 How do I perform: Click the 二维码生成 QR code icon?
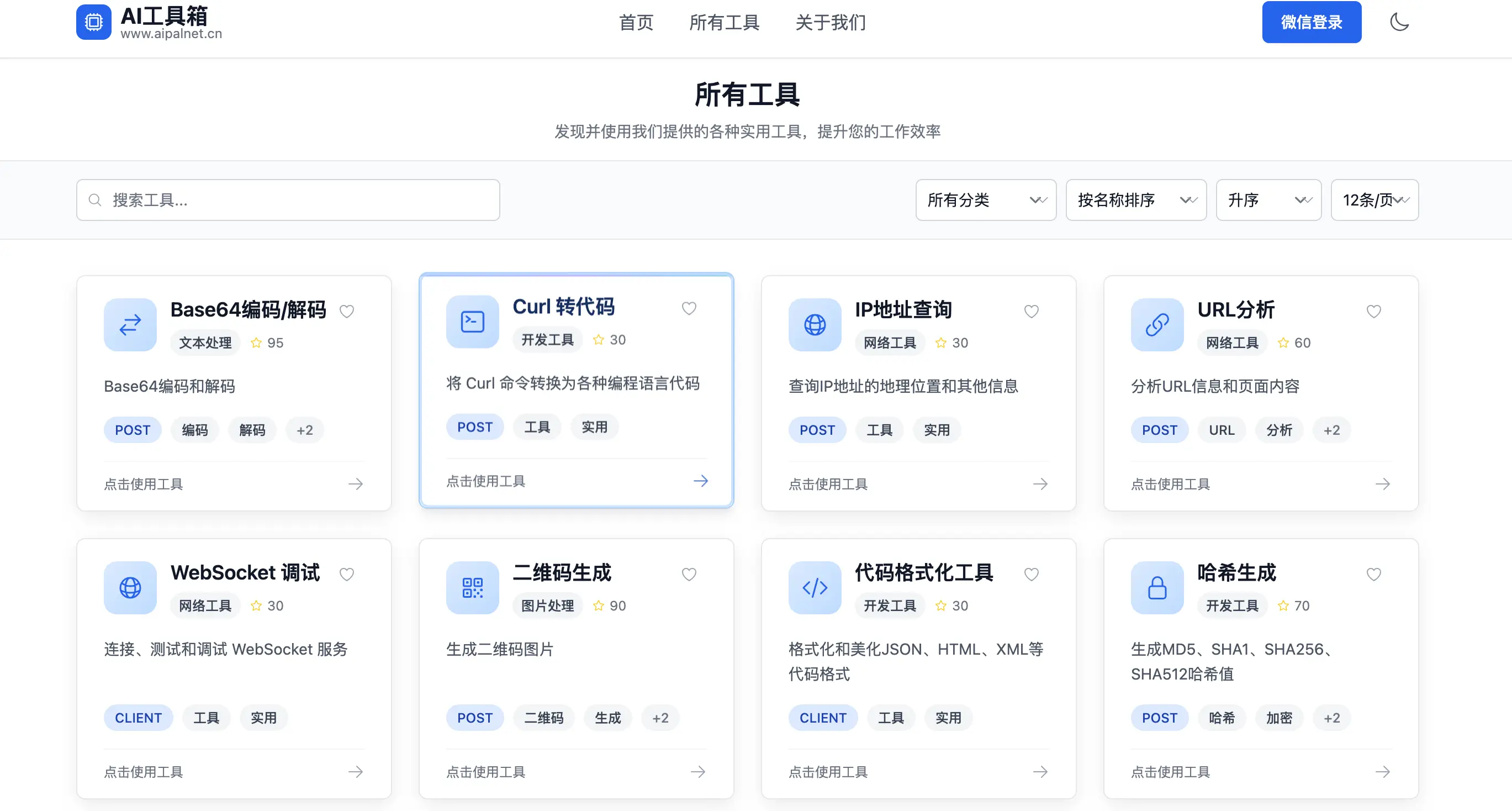472,588
